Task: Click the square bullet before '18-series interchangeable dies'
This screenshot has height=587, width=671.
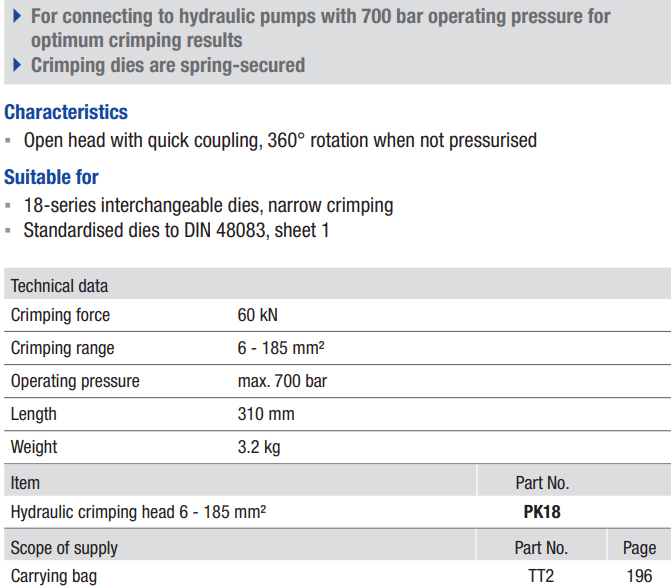Action: point(8,206)
